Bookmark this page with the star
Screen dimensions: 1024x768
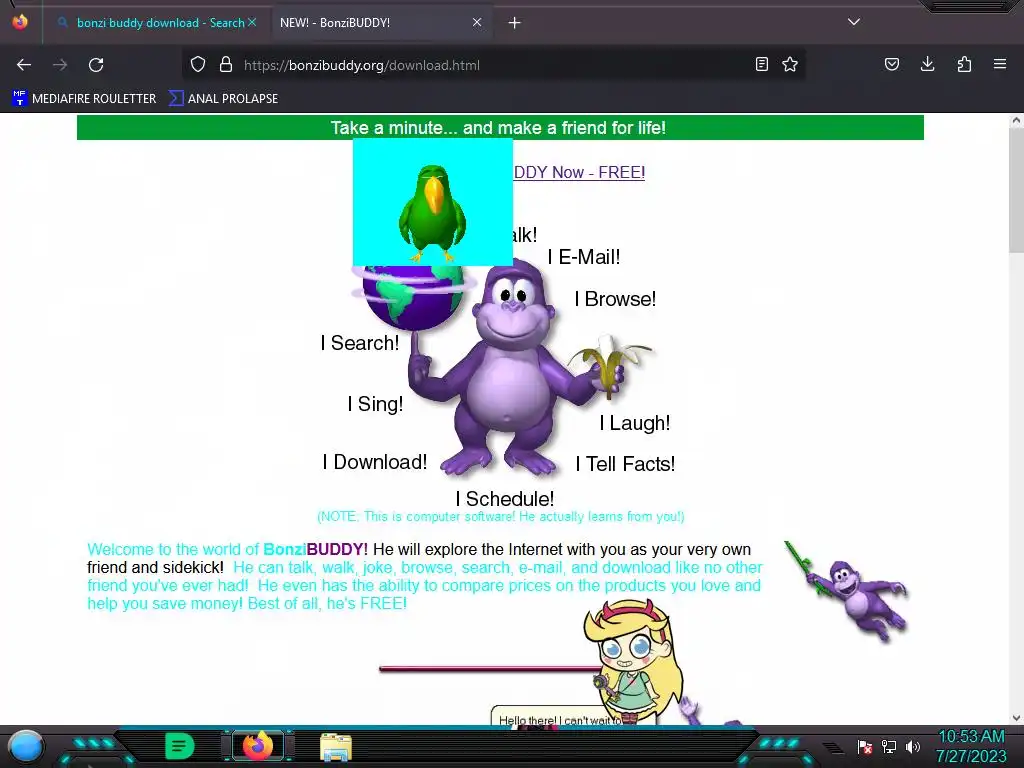coord(790,65)
